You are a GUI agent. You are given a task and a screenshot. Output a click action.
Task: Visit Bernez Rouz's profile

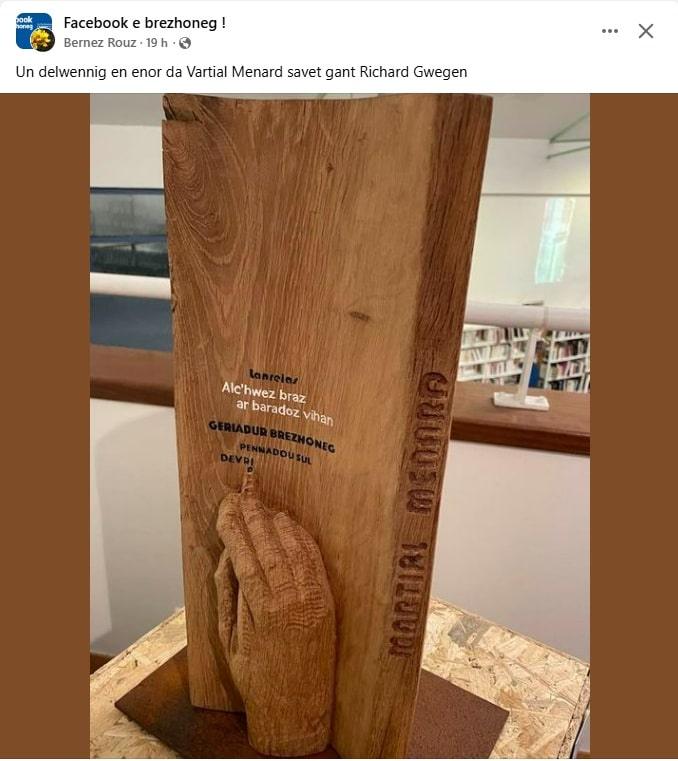[99, 43]
